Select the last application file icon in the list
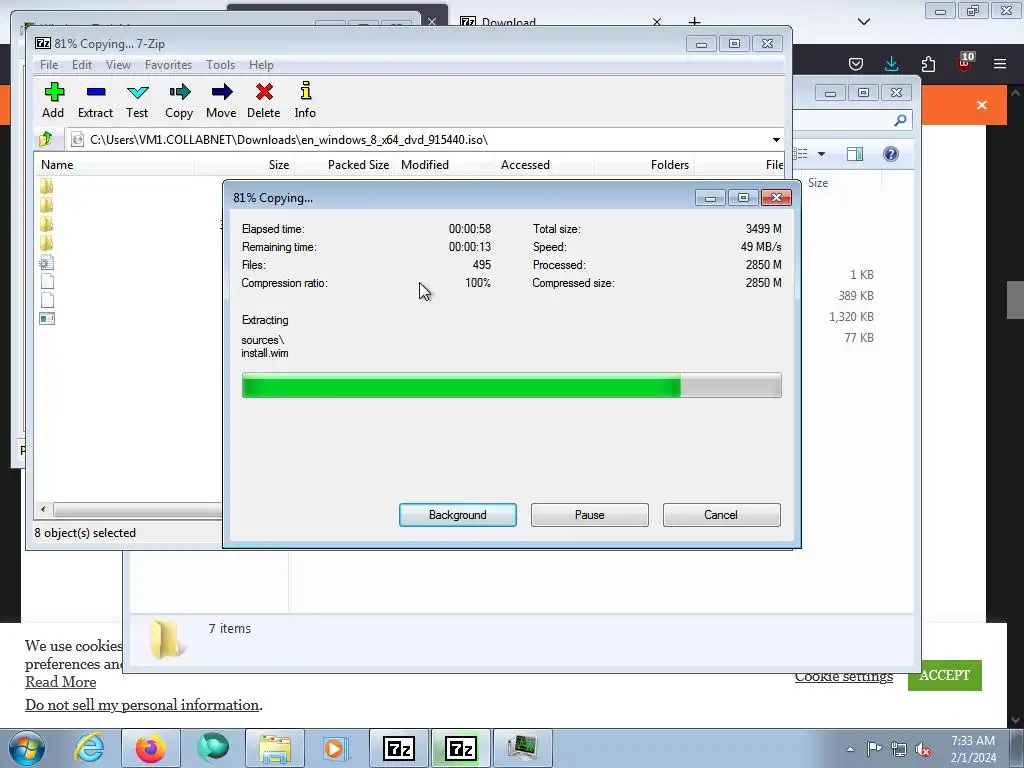Viewport: 1024px width, 768px height. coord(47,319)
